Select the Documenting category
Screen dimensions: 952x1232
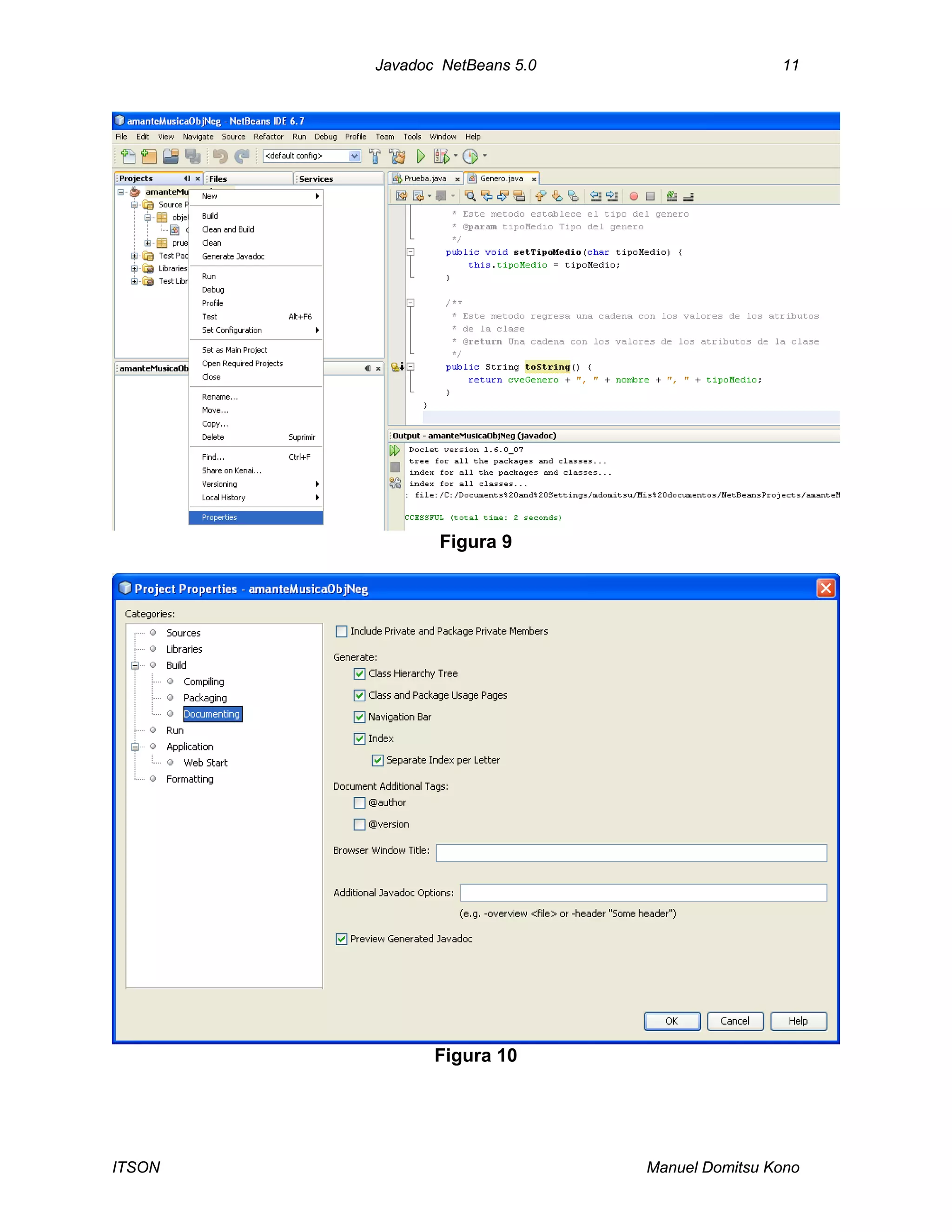212,715
